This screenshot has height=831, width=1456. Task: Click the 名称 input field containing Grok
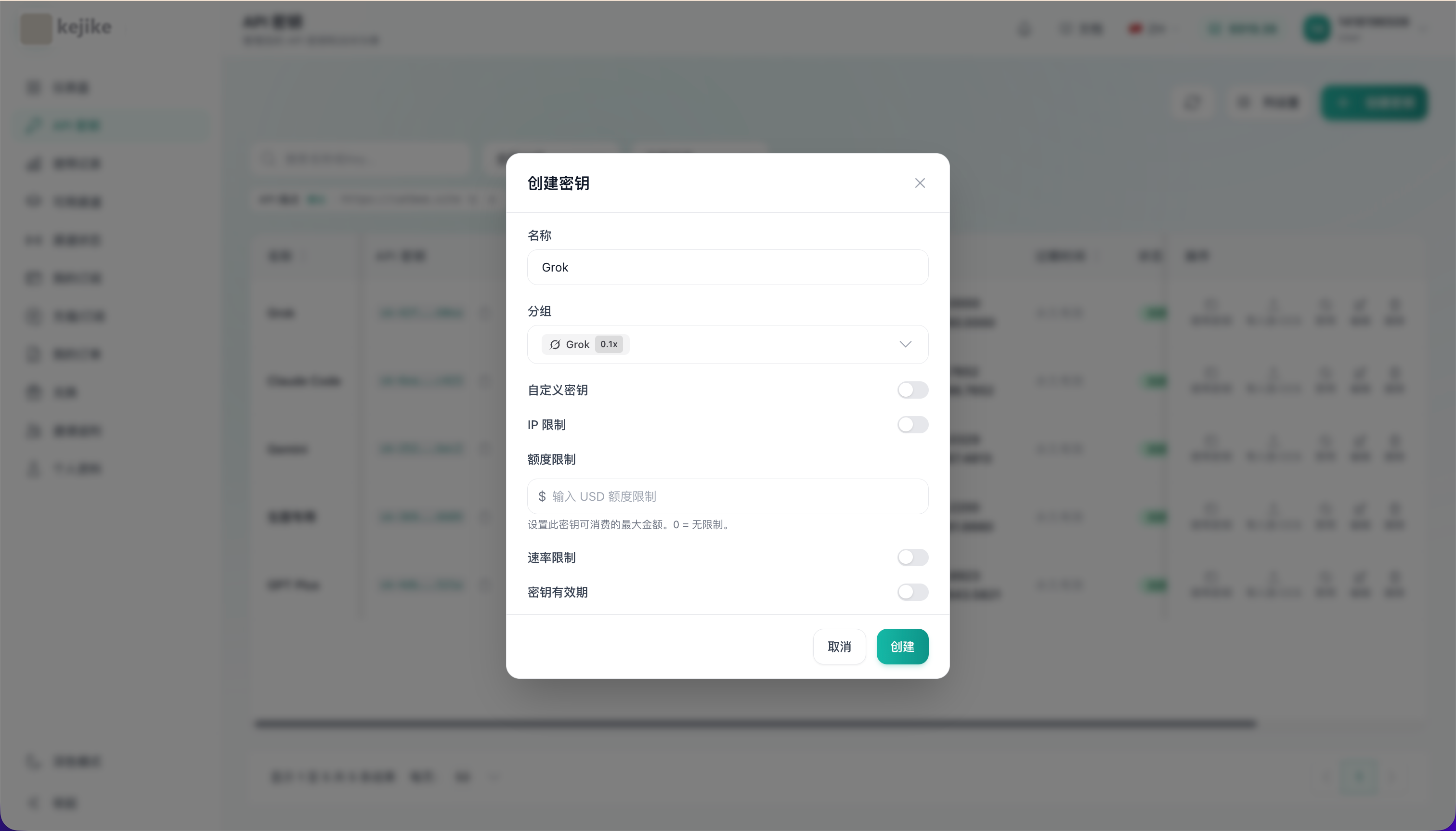727,267
